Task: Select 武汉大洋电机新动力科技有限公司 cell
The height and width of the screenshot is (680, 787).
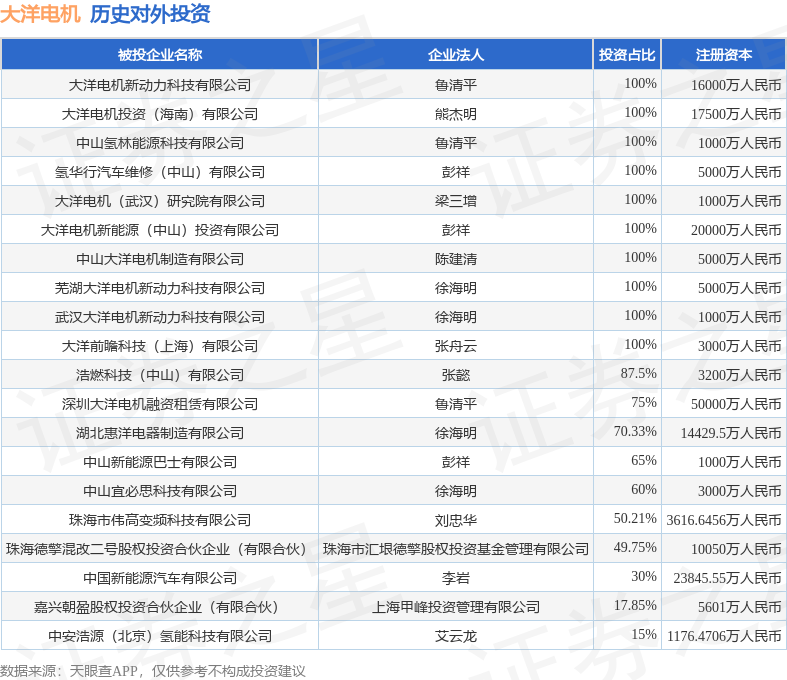Action: coord(160,317)
